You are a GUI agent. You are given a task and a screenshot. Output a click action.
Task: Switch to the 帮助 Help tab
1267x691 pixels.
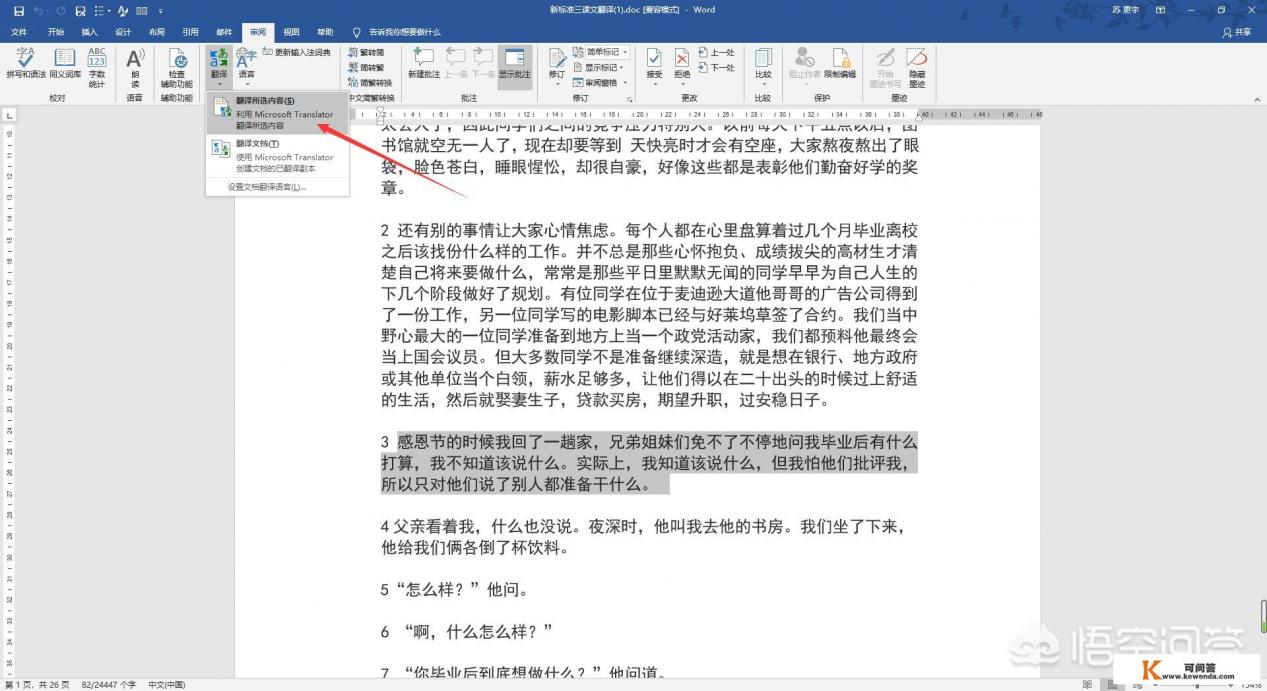pos(325,32)
